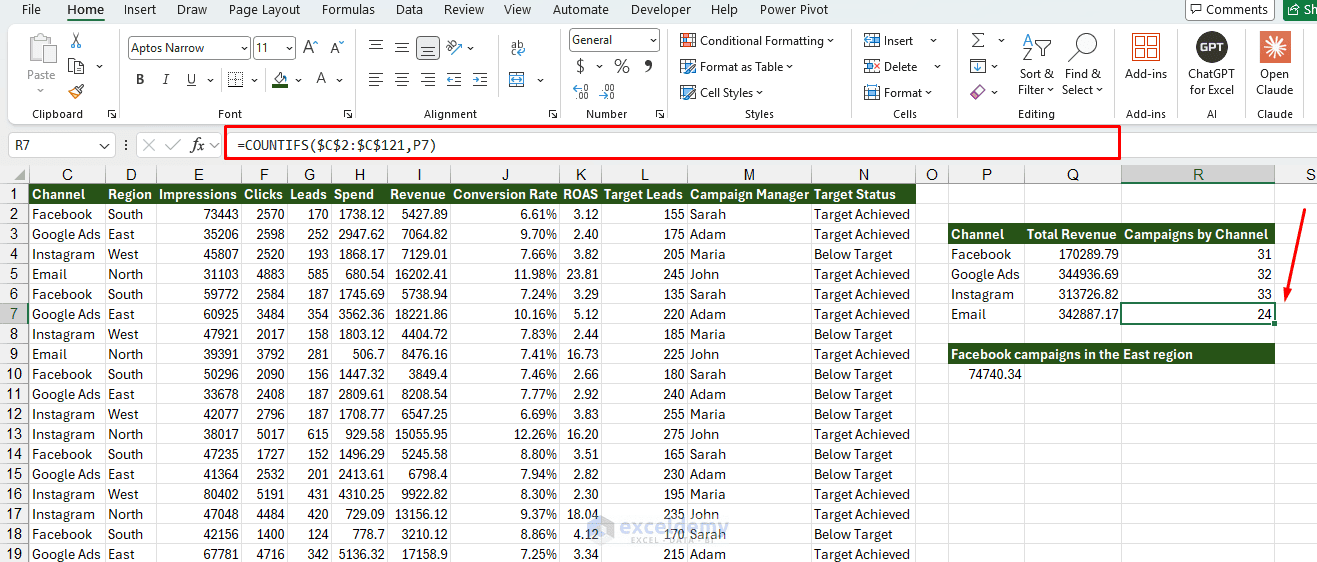Click the Copy icon
1317x562 pixels.
(76, 66)
